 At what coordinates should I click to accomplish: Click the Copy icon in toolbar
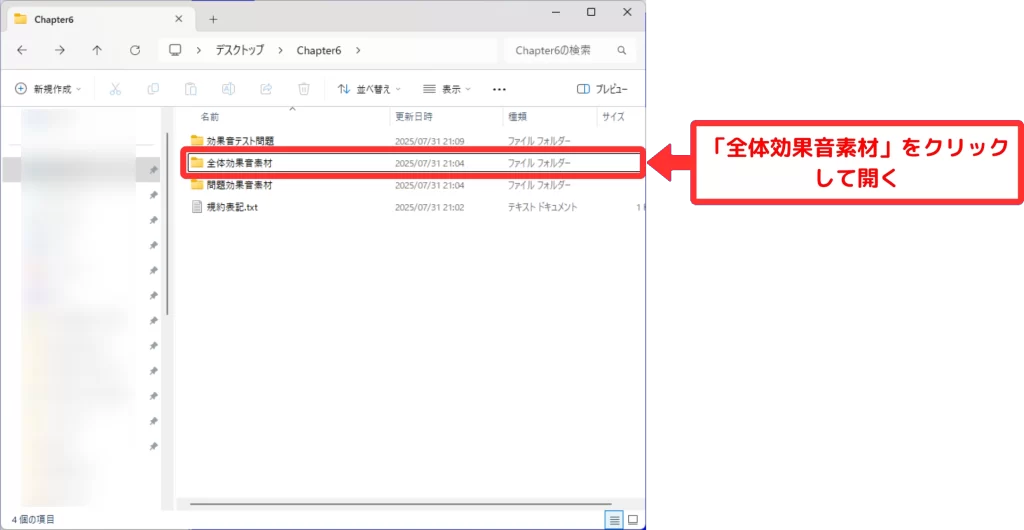tap(153, 89)
